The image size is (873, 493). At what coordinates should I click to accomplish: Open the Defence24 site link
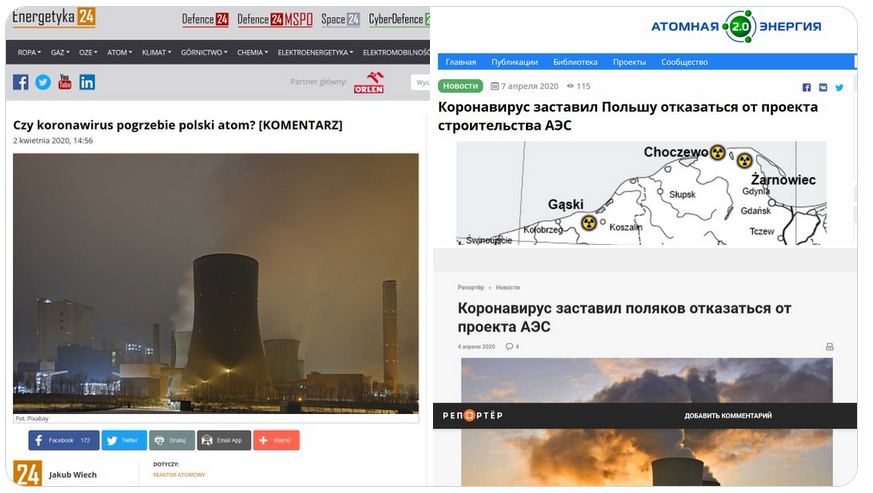point(205,19)
